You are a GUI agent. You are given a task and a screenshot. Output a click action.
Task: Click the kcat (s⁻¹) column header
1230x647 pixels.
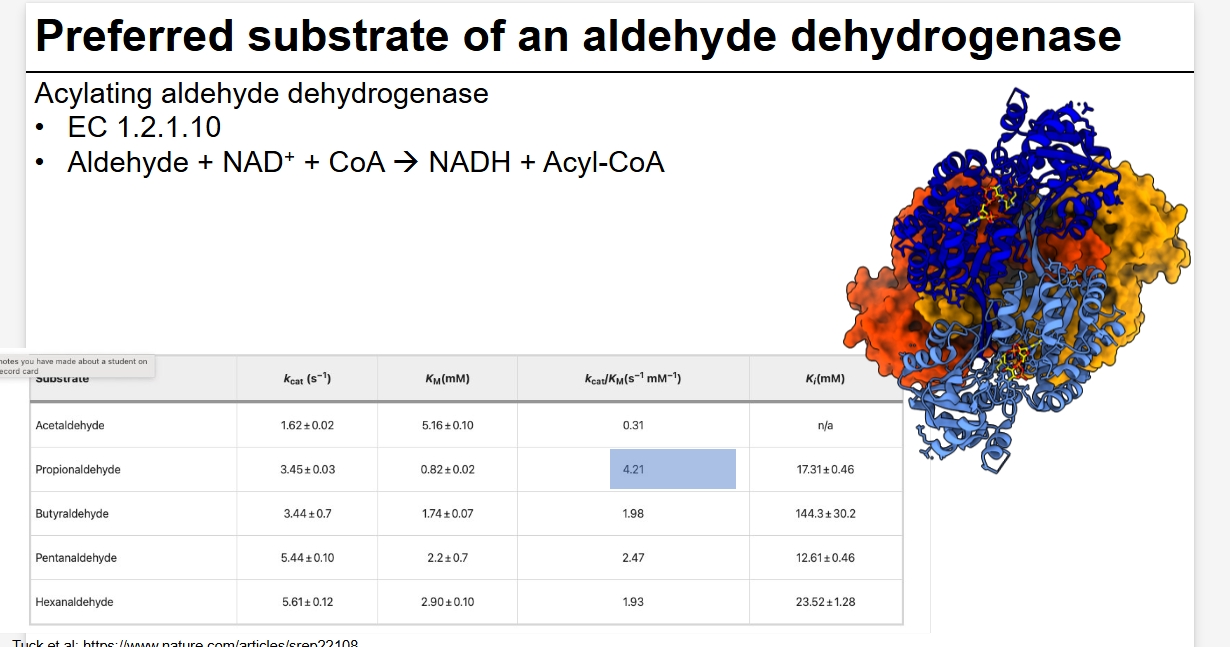(x=307, y=379)
